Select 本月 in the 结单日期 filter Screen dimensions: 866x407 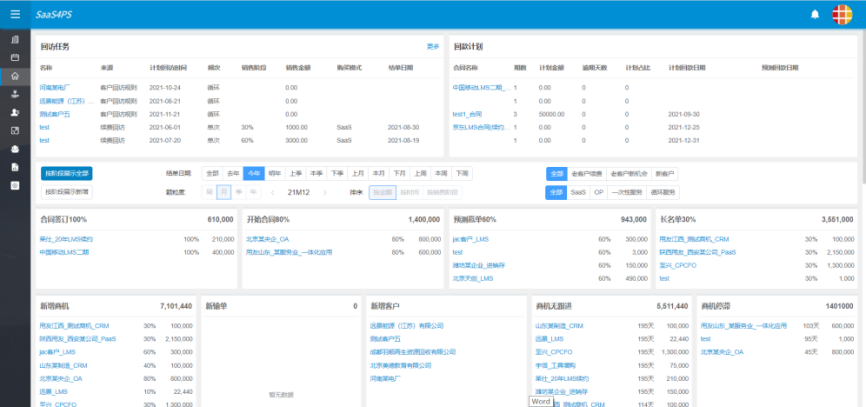(379, 173)
